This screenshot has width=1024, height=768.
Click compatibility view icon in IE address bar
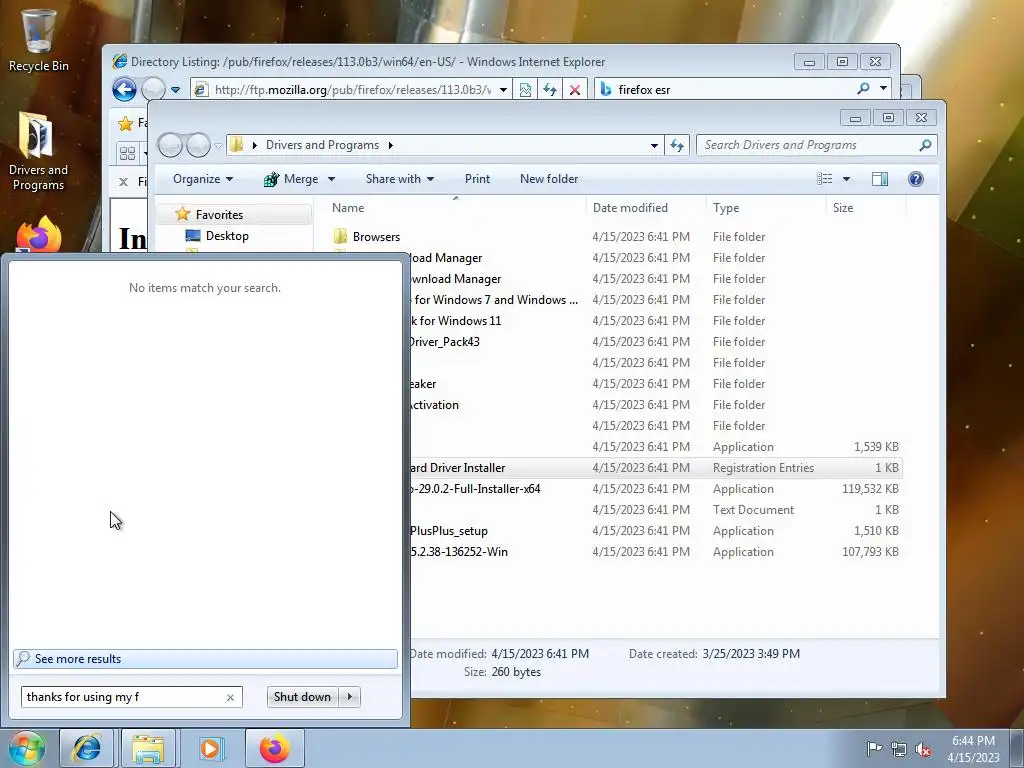(x=525, y=89)
